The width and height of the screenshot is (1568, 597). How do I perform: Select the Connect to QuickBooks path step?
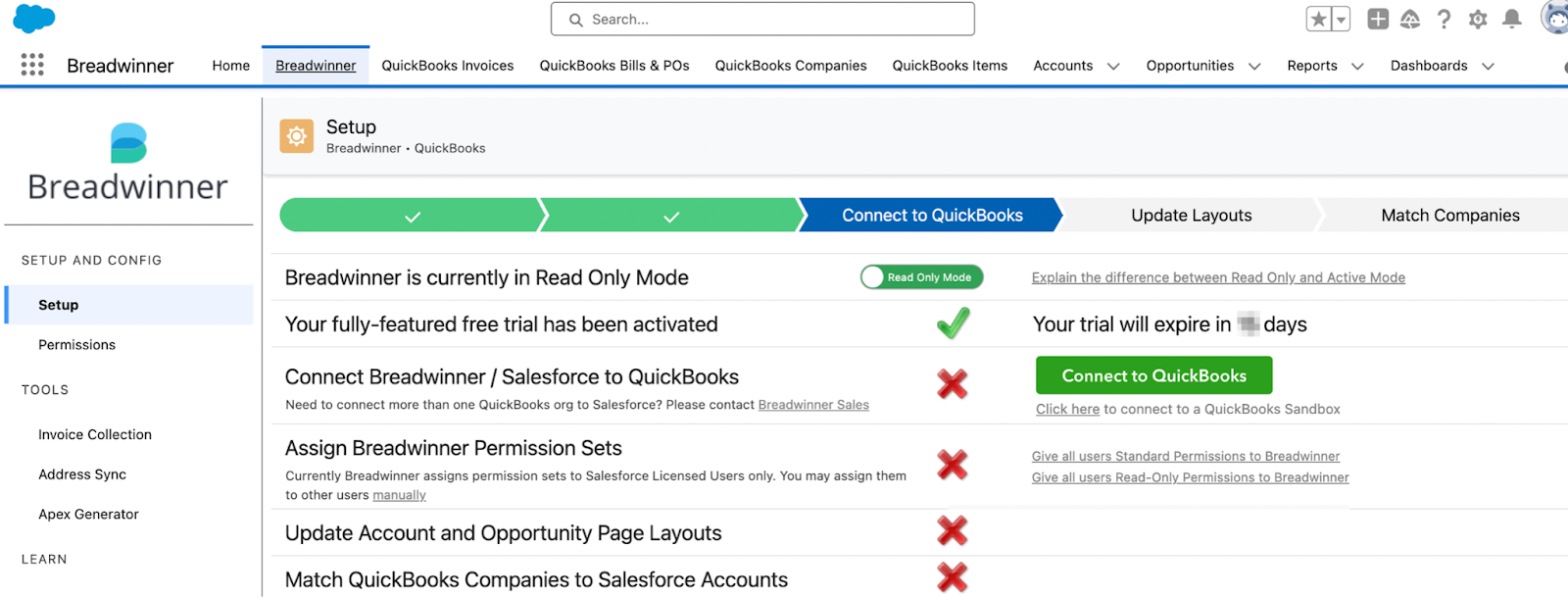point(932,215)
